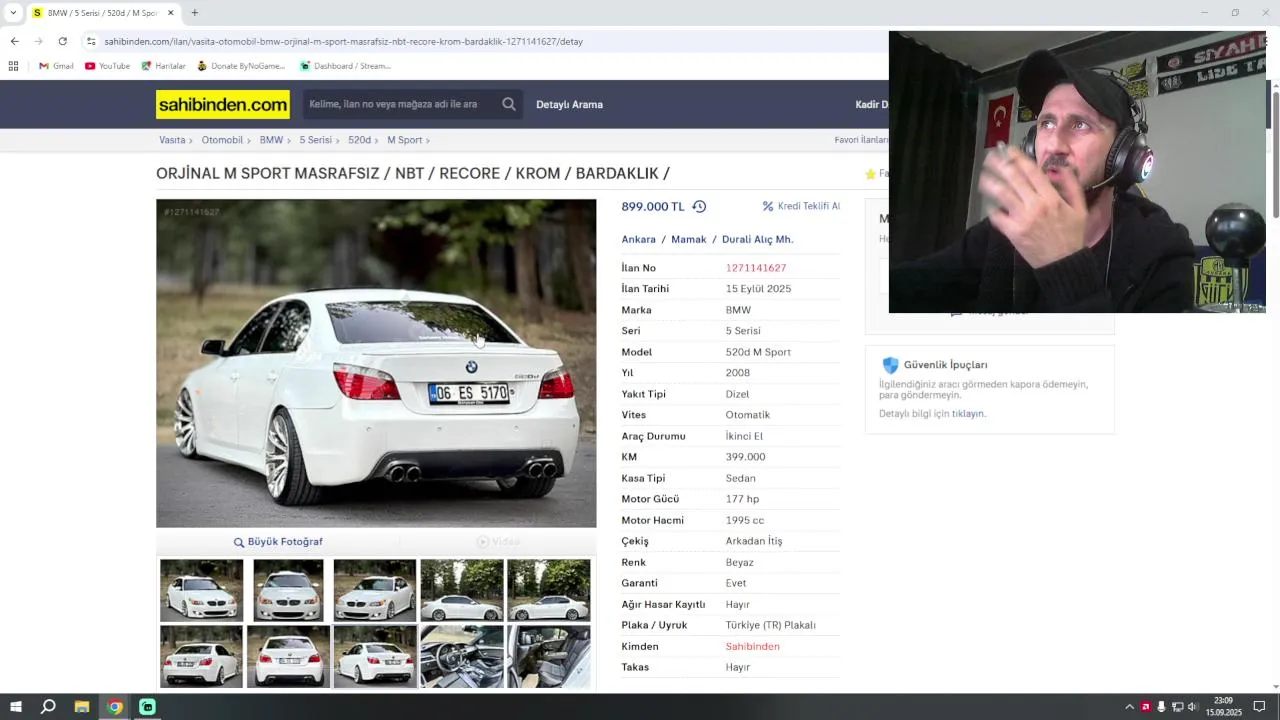This screenshot has height=720, width=1280.
Task: Click the Sahibinden seller type link
Action: (752, 646)
